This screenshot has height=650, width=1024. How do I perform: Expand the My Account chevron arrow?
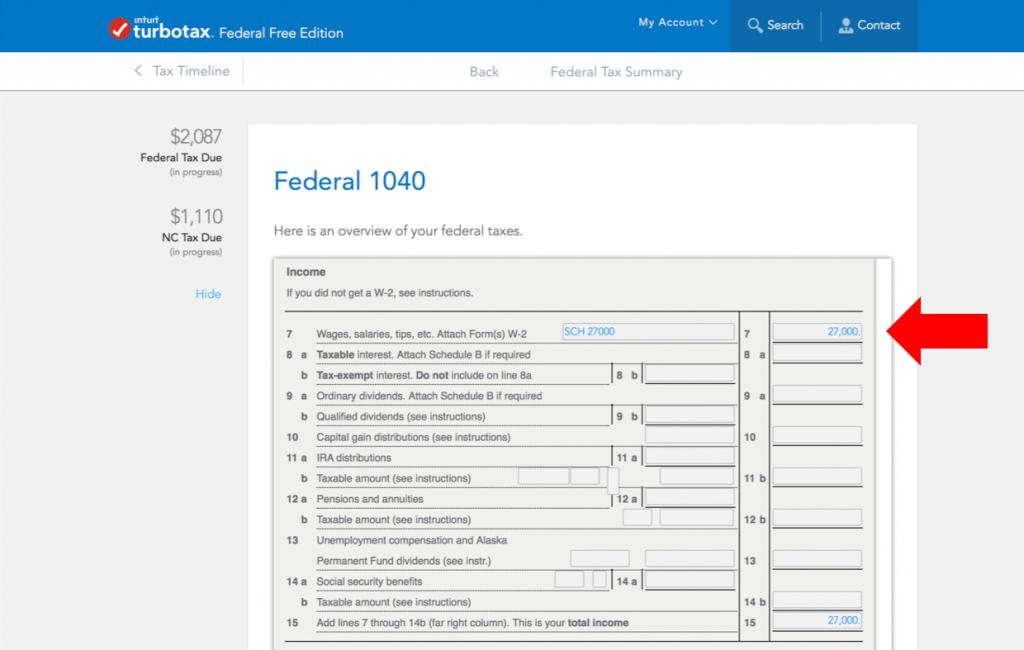(x=713, y=21)
